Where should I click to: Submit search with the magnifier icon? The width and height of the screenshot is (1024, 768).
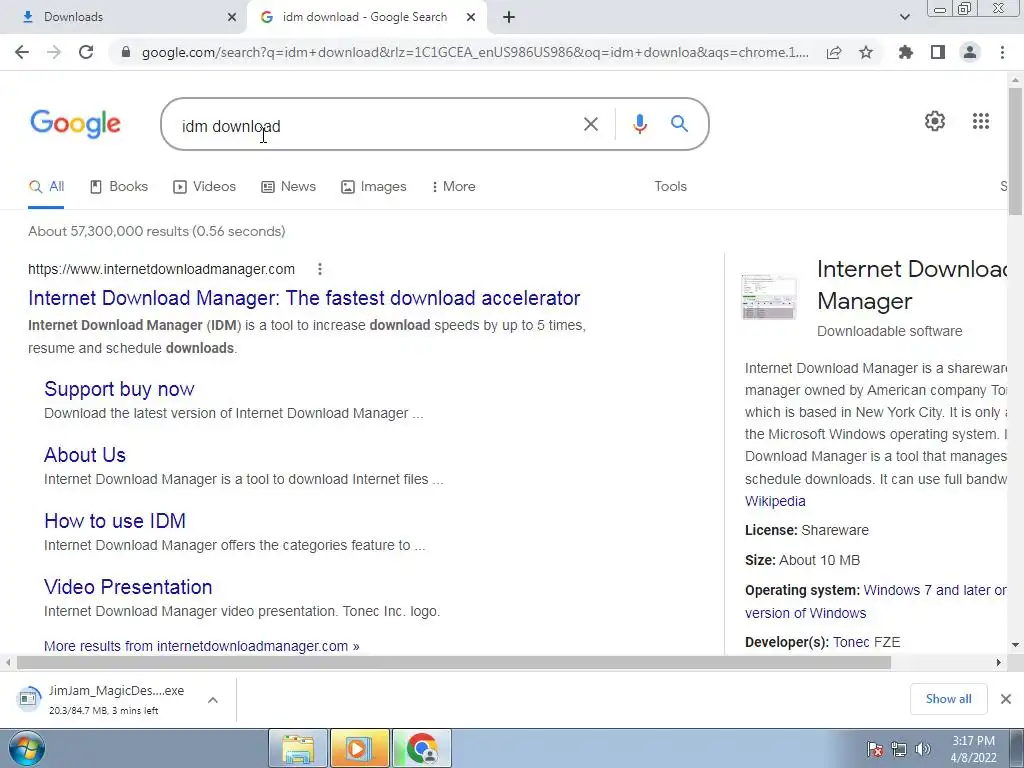(679, 123)
